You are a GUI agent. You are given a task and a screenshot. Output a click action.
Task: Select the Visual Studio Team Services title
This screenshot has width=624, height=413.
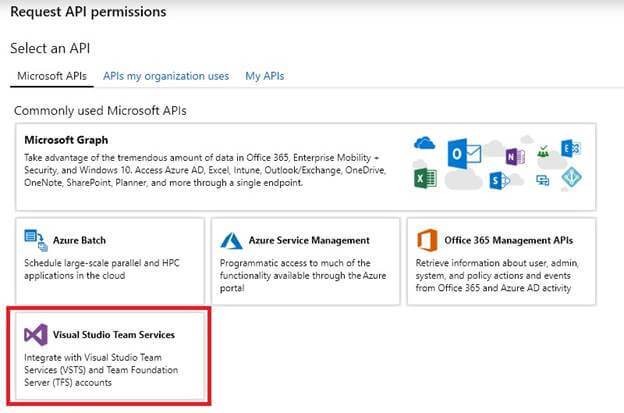pyautogui.click(x=114, y=335)
